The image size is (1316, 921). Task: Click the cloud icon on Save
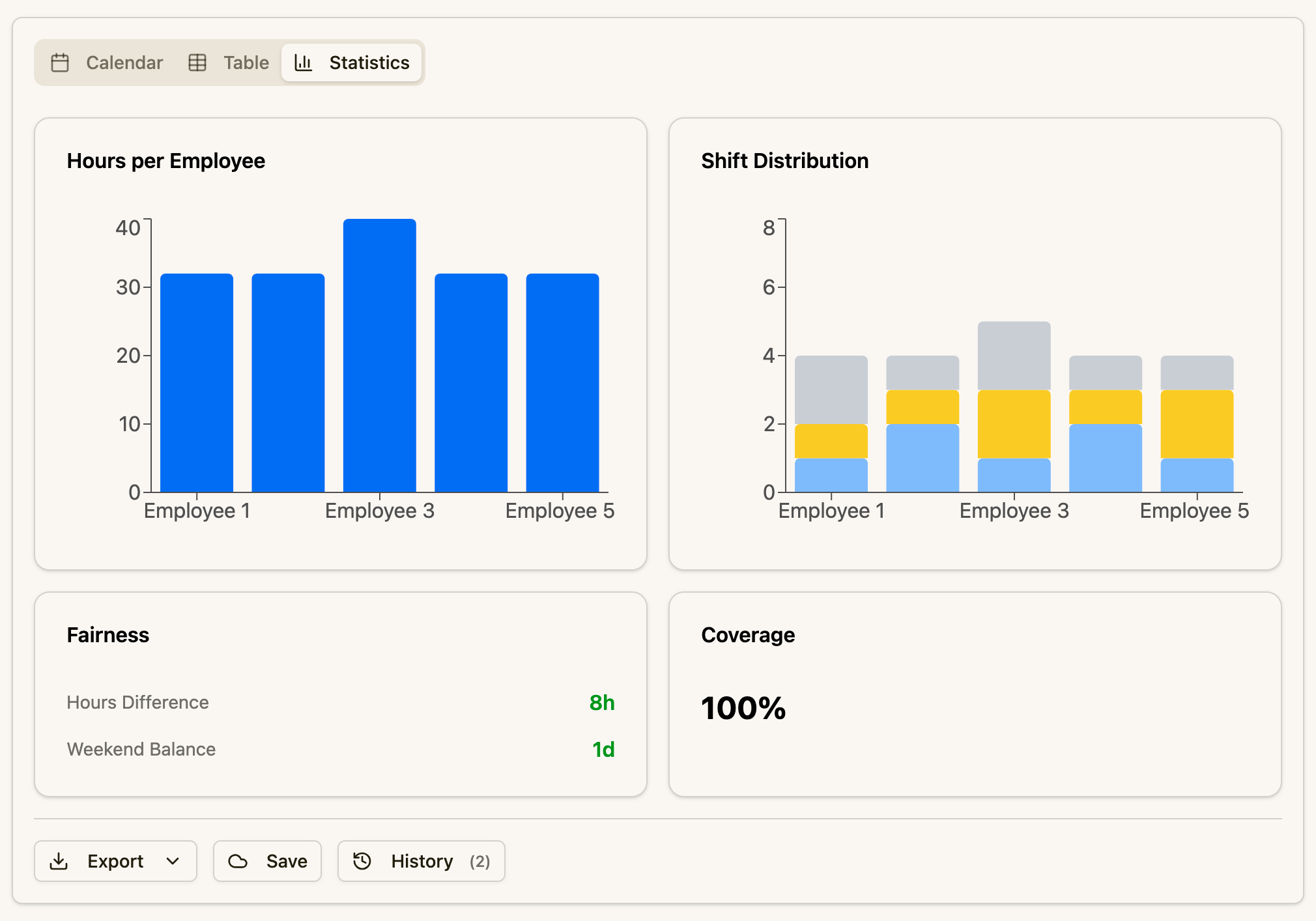pyautogui.click(x=238, y=861)
